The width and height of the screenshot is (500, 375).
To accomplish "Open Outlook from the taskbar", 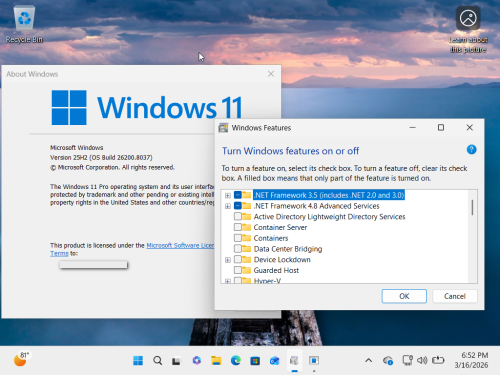I will point(275,360).
